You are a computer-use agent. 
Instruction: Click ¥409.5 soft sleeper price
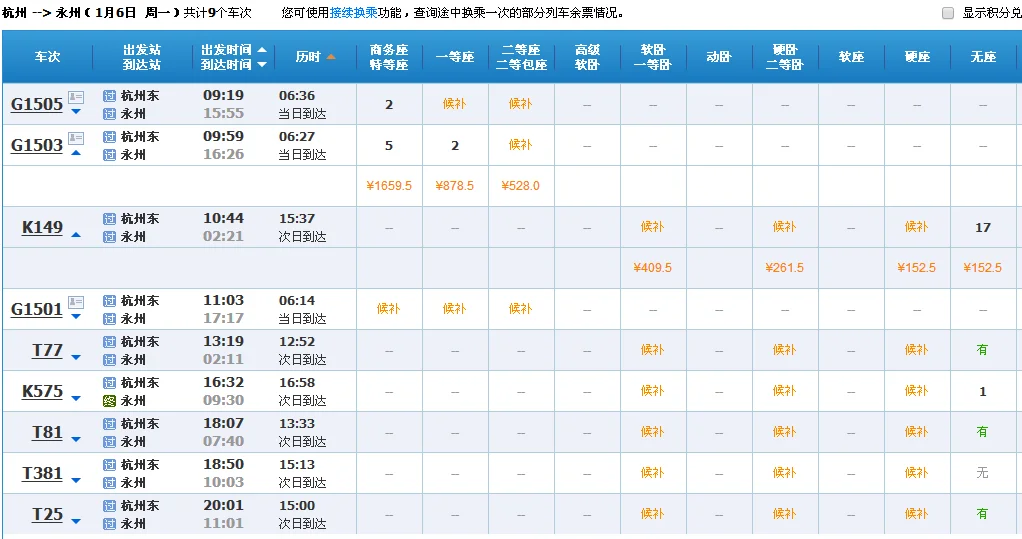click(652, 268)
